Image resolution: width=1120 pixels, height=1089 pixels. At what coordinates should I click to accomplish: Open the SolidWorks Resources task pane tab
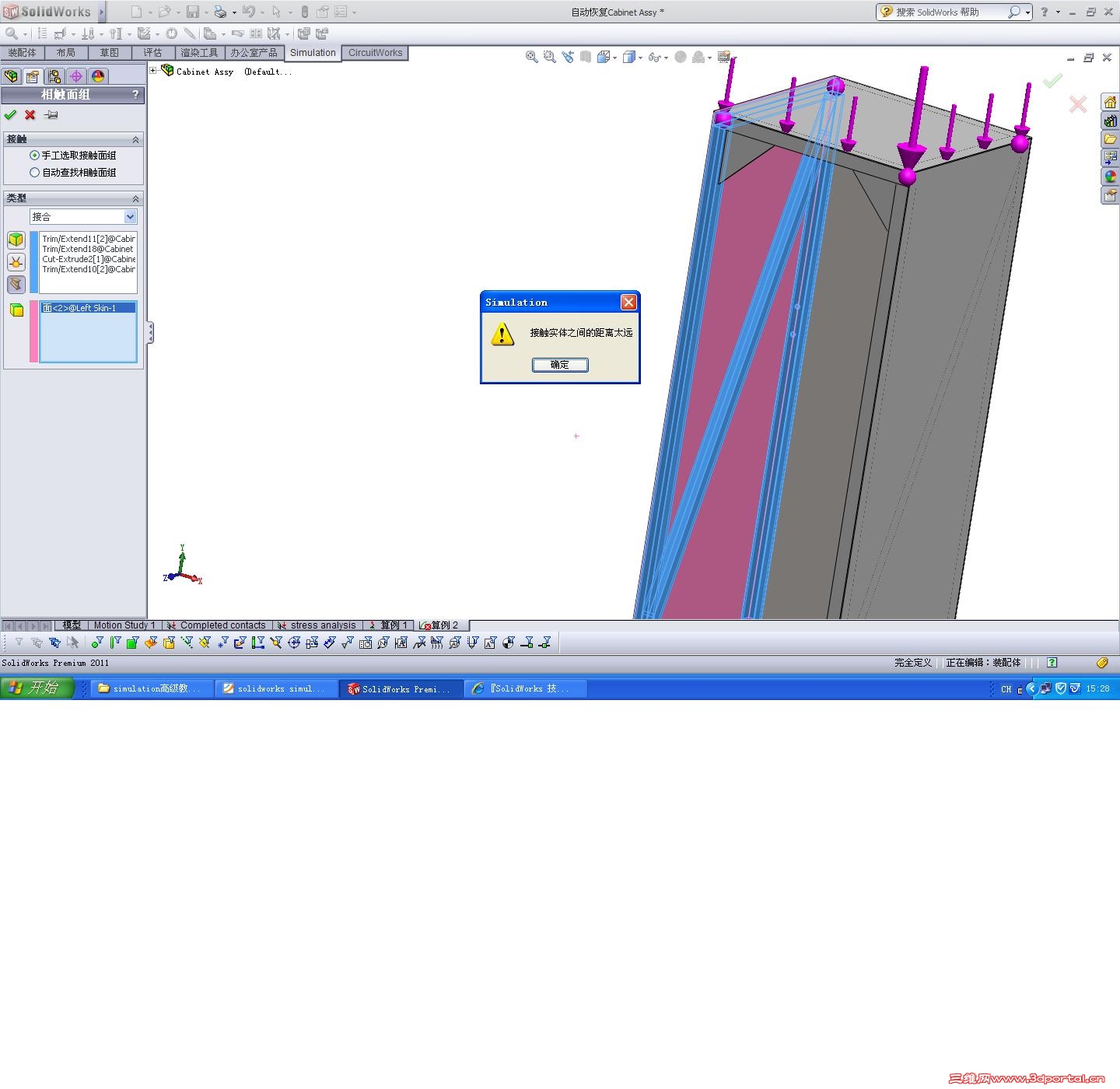pos(1110,103)
